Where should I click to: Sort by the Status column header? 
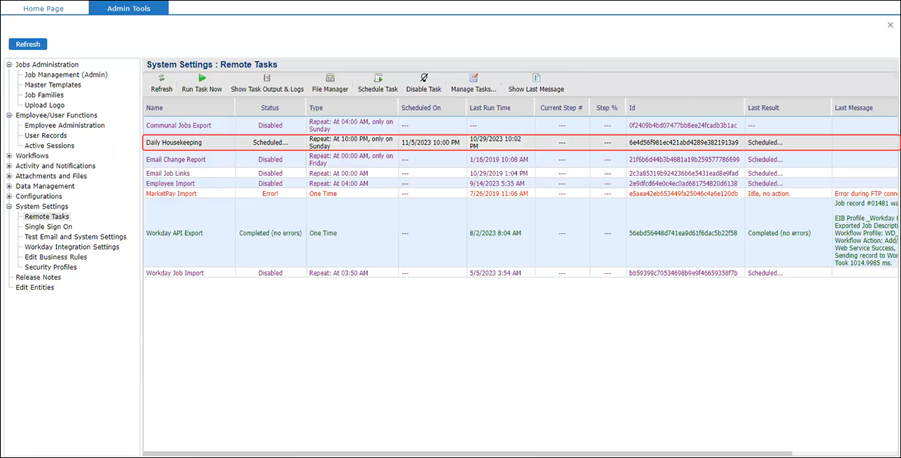[270, 107]
